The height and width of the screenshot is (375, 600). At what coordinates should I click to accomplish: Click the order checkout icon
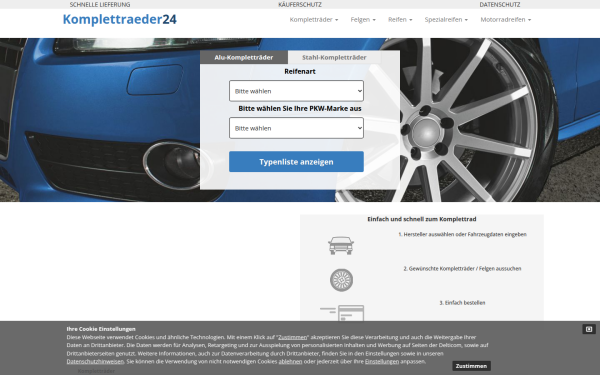[342, 313]
